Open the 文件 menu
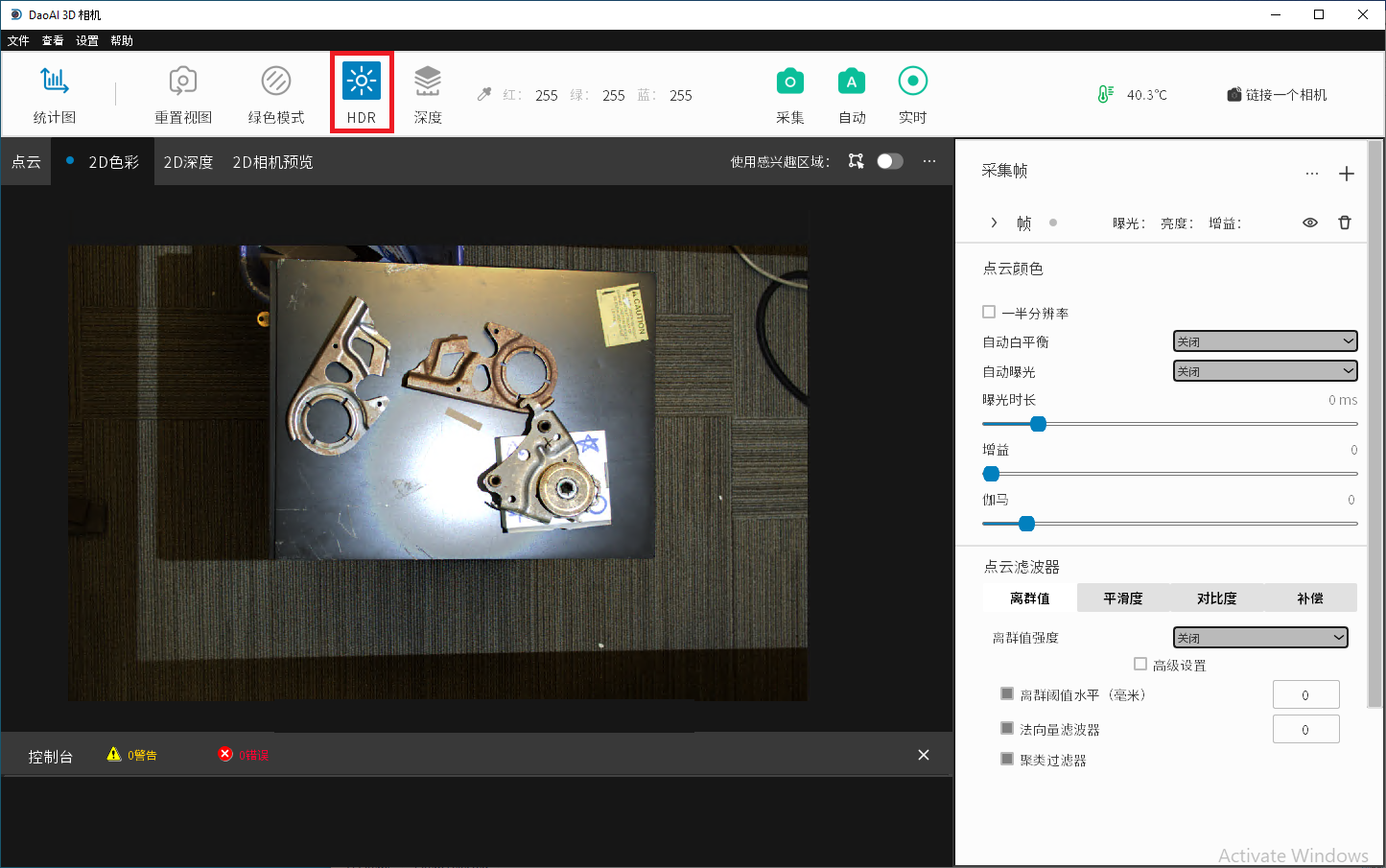 18,40
